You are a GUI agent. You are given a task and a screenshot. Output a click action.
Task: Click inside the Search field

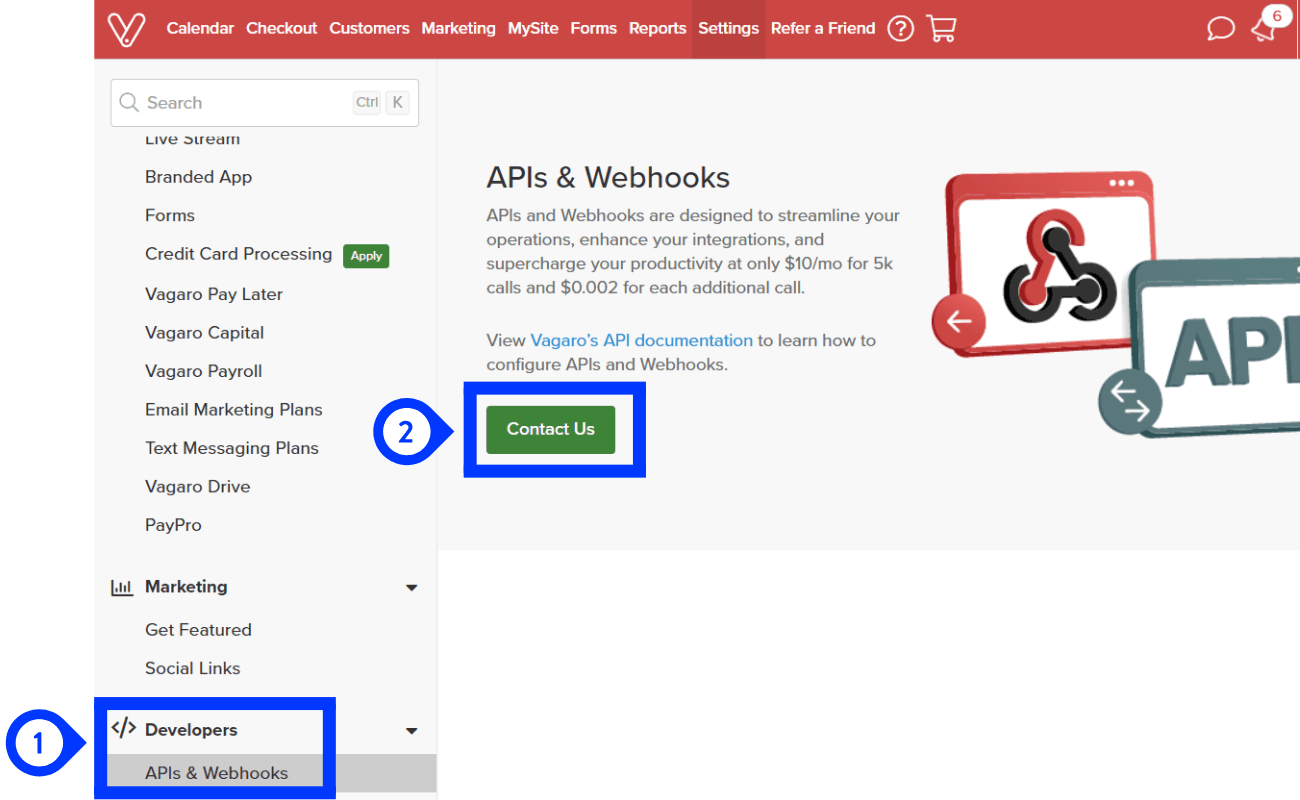(x=240, y=102)
